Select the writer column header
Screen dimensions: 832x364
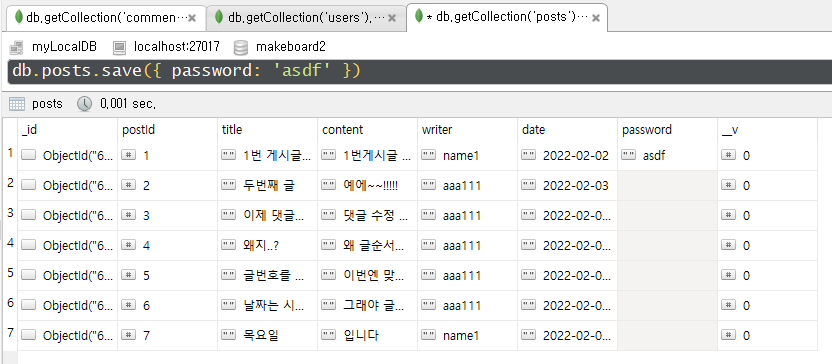pyautogui.click(x=467, y=129)
